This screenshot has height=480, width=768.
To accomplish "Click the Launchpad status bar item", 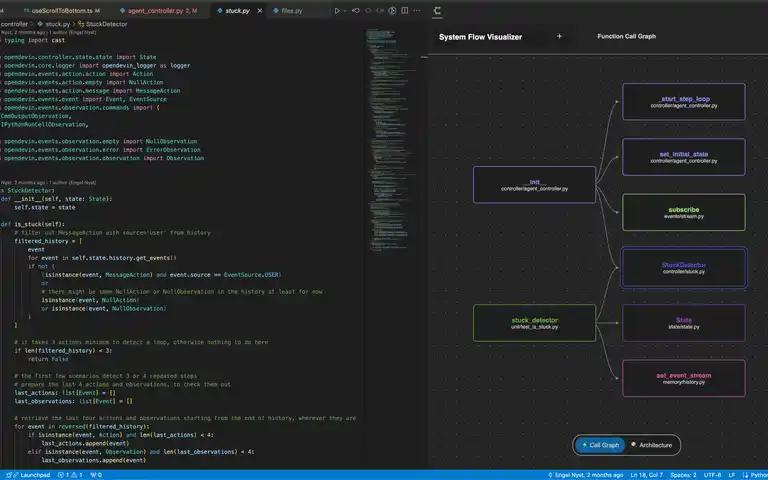I will click(x=28, y=475).
